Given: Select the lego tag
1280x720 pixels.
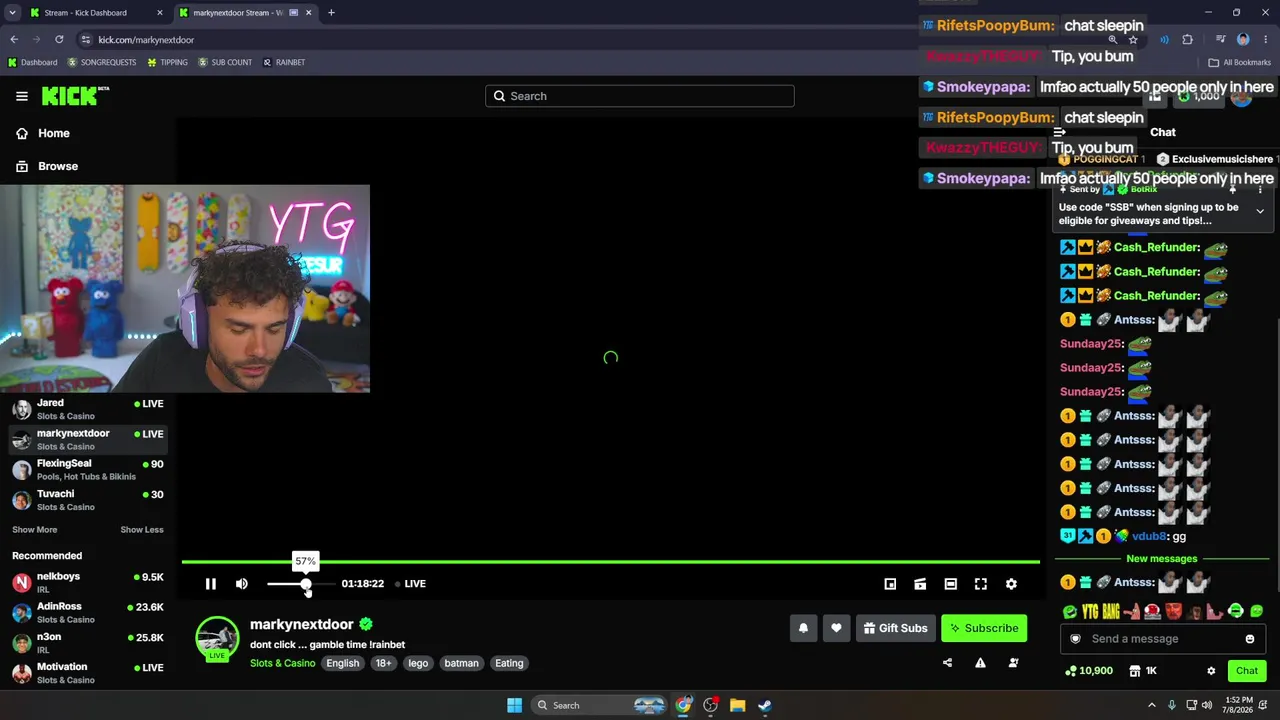Looking at the screenshot, I should tap(418, 663).
